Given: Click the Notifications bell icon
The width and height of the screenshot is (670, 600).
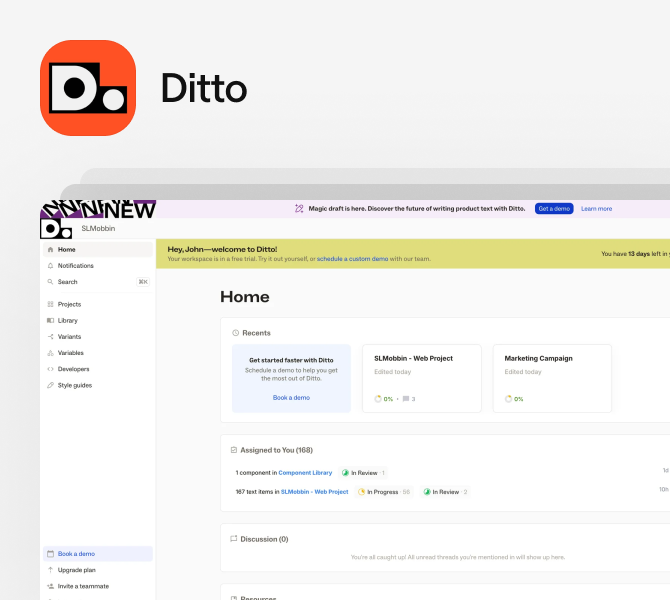Looking at the screenshot, I should 50,266.
